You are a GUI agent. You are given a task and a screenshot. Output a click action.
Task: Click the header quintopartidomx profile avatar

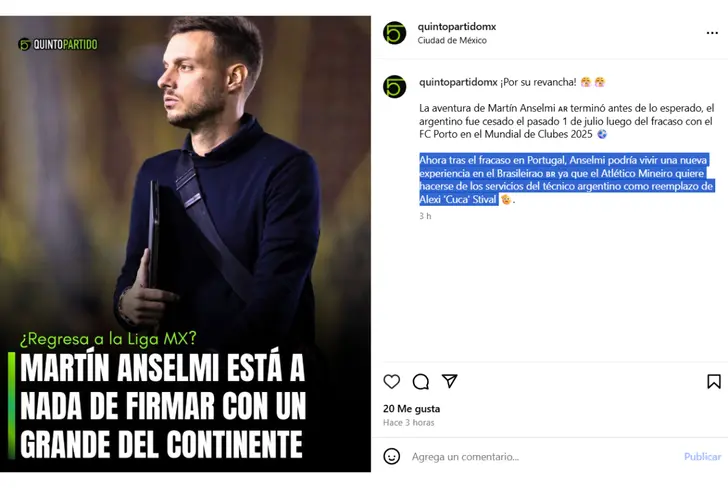[395, 33]
